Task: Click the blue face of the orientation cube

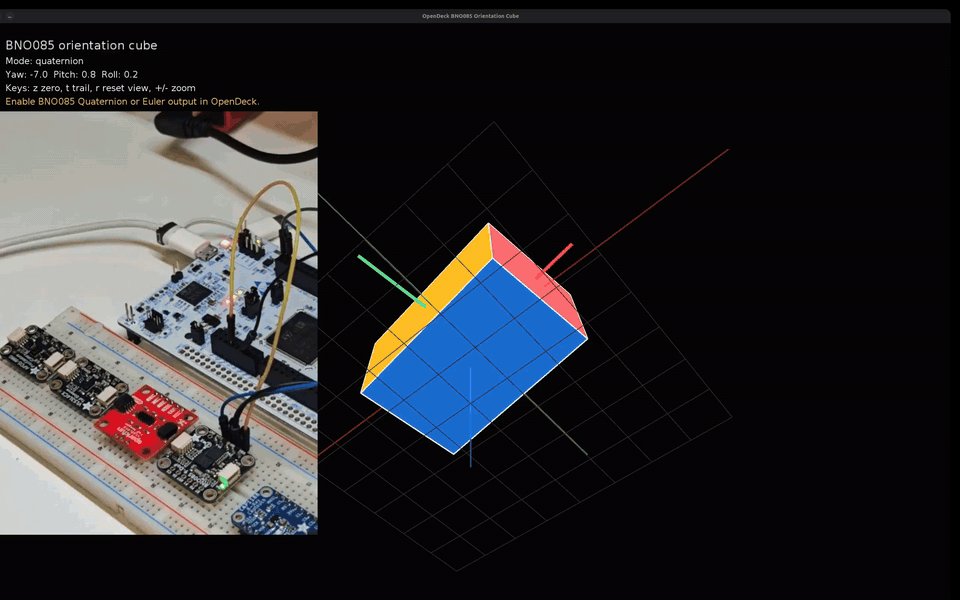Action: point(474,356)
